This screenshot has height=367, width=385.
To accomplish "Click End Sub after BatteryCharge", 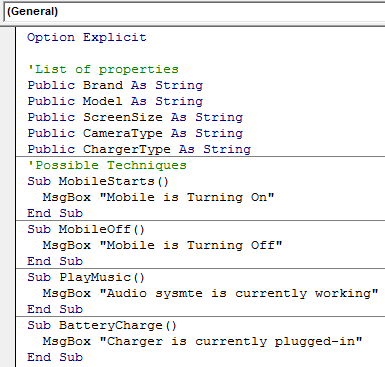I will [x=55, y=357].
